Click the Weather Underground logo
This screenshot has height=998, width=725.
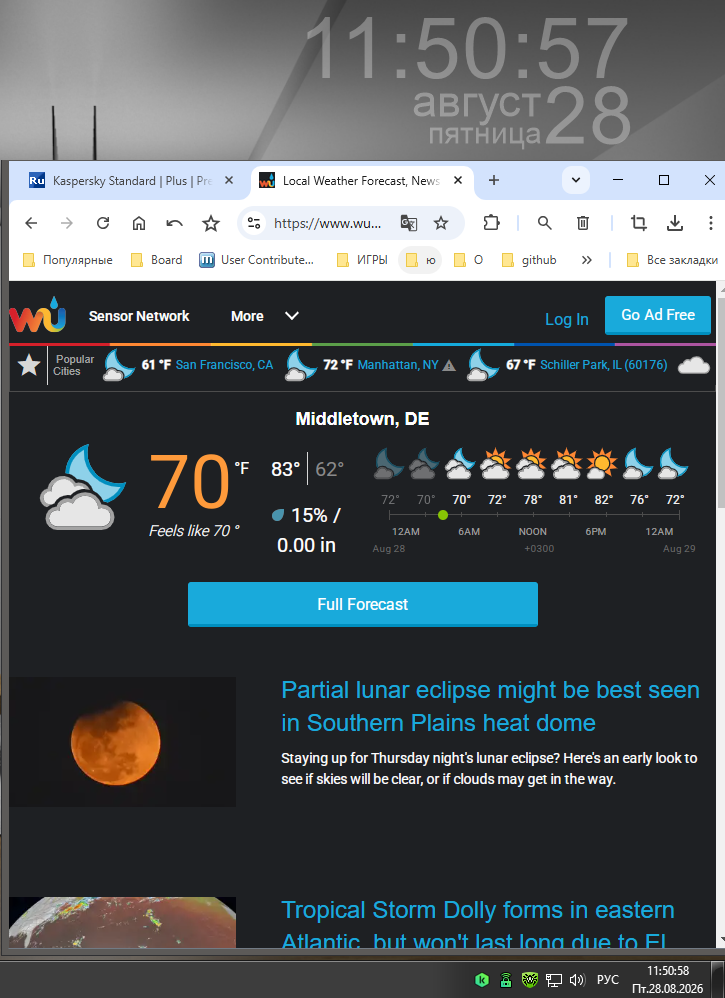point(38,315)
